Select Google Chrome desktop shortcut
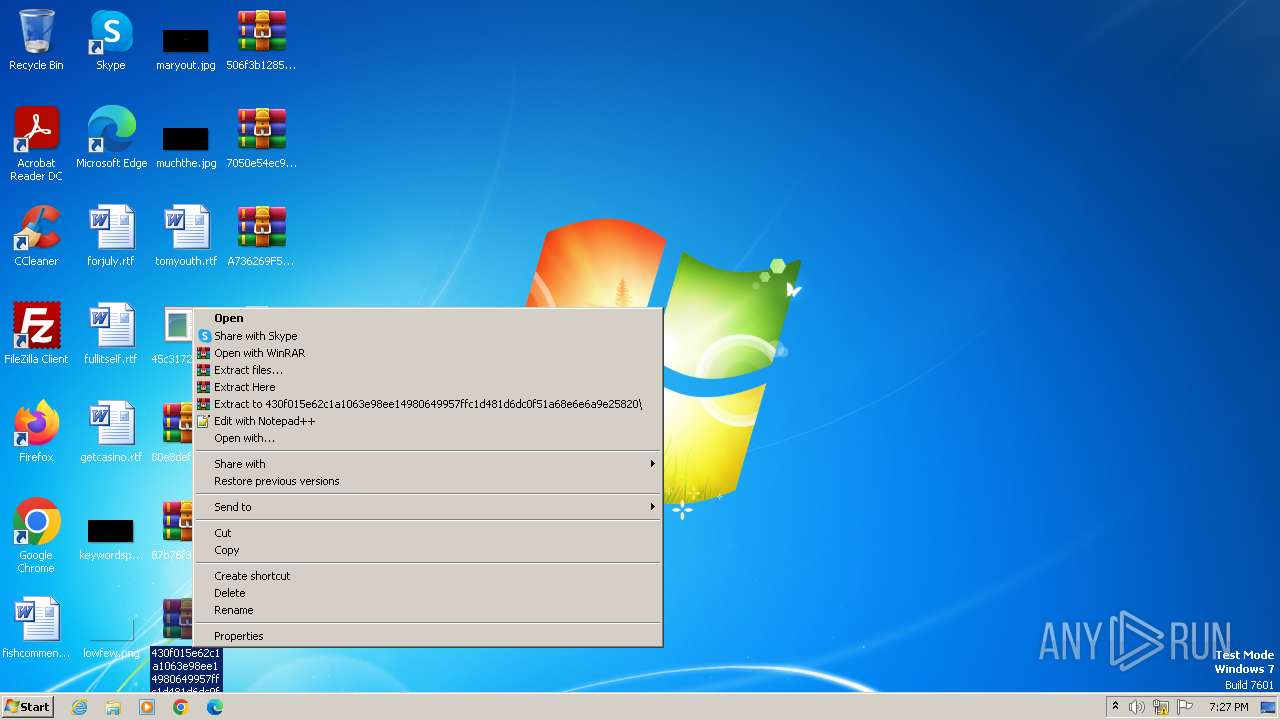This screenshot has width=1280, height=720. pyautogui.click(x=36, y=536)
